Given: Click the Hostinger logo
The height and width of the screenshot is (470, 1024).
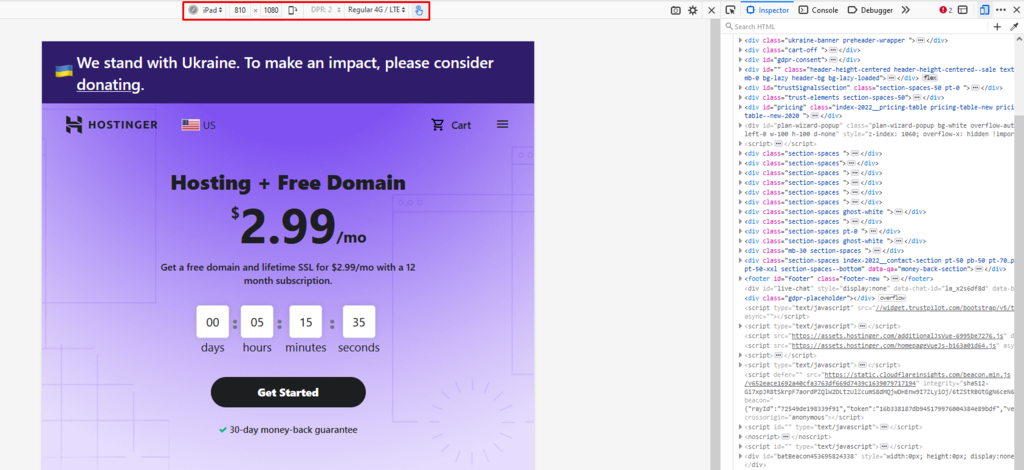Looking at the screenshot, I should coord(111,125).
